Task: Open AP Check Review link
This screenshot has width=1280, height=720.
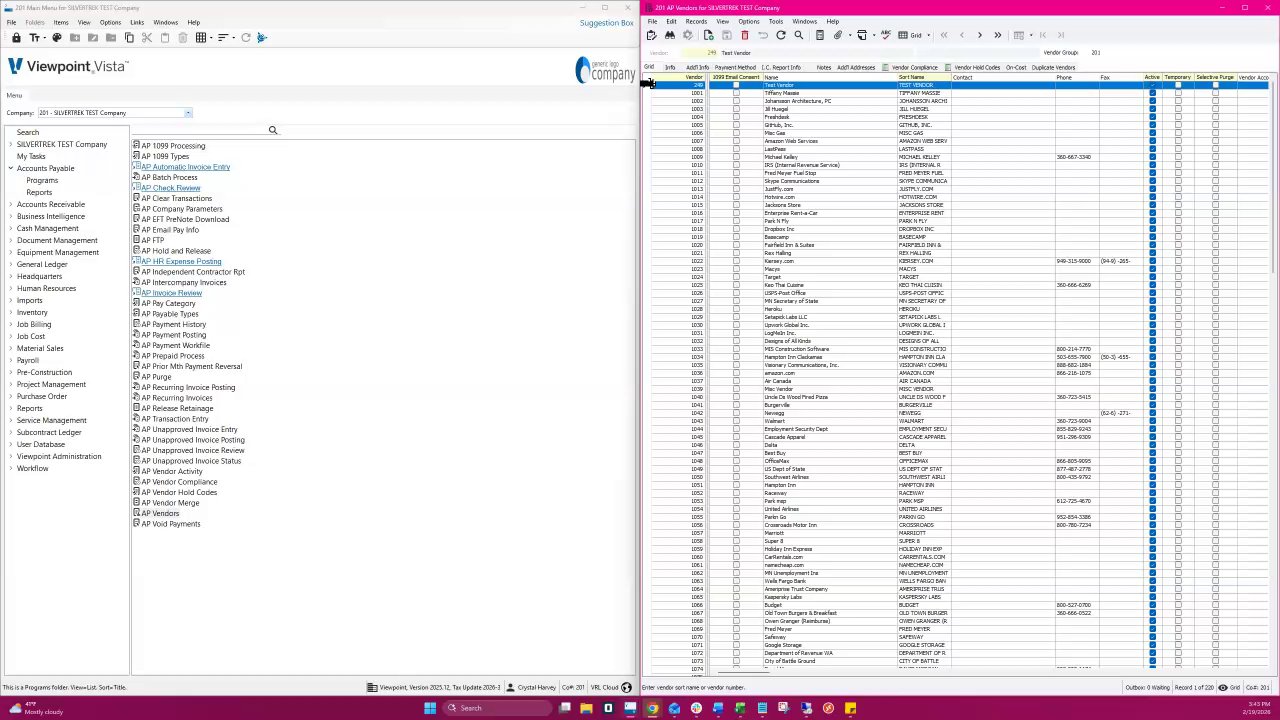Action: 170,188
